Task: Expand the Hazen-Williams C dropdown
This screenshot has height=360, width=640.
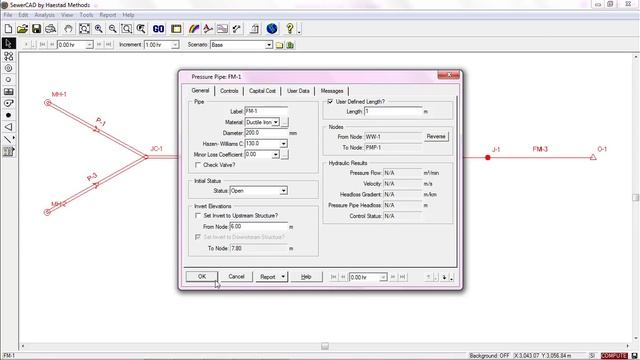Action: (283, 144)
